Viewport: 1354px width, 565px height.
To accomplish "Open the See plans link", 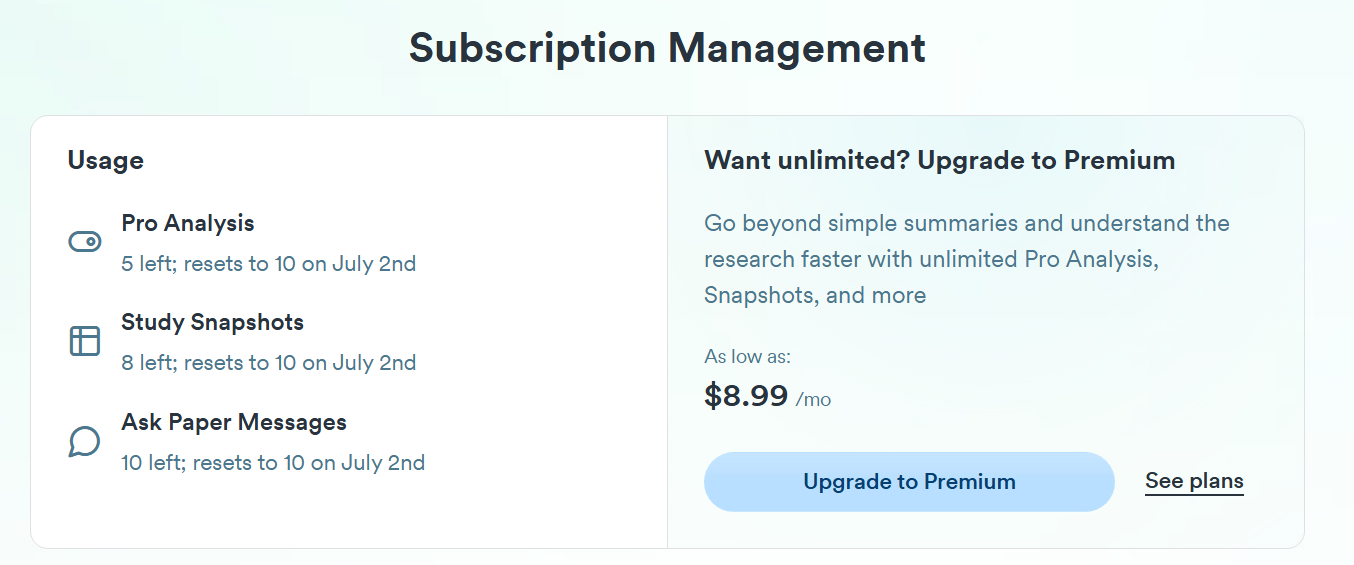I will pyautogui.click(x=1194, y=481).
